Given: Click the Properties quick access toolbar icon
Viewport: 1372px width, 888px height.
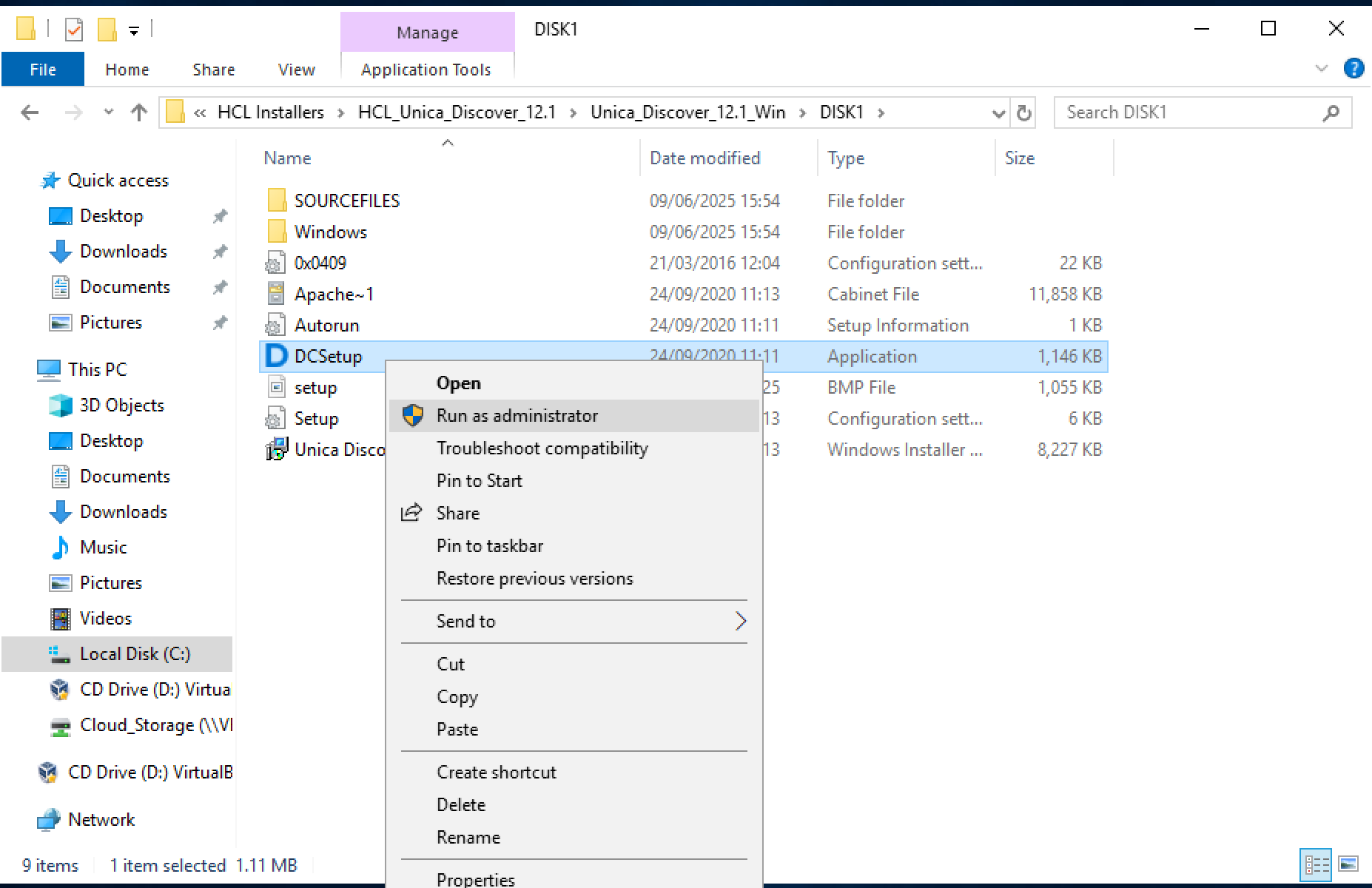Looking at the screenshot, I should (x=74, y=30).
